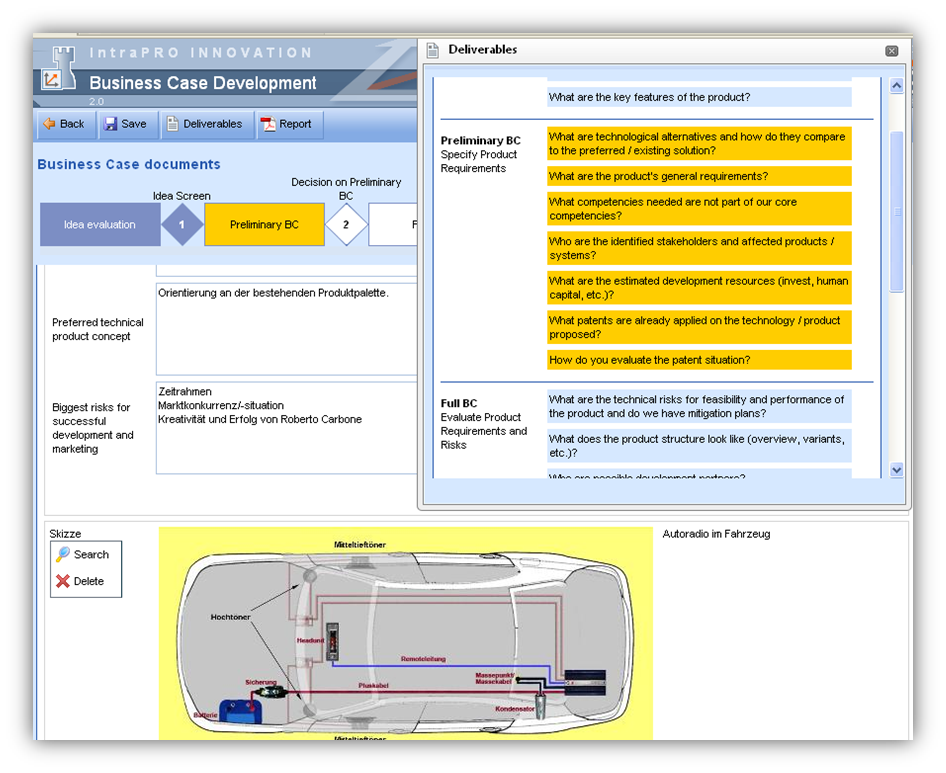Click the Deliverables panel title document icon
The height and width of the screenshot is (773, 946).
point(433,50)
